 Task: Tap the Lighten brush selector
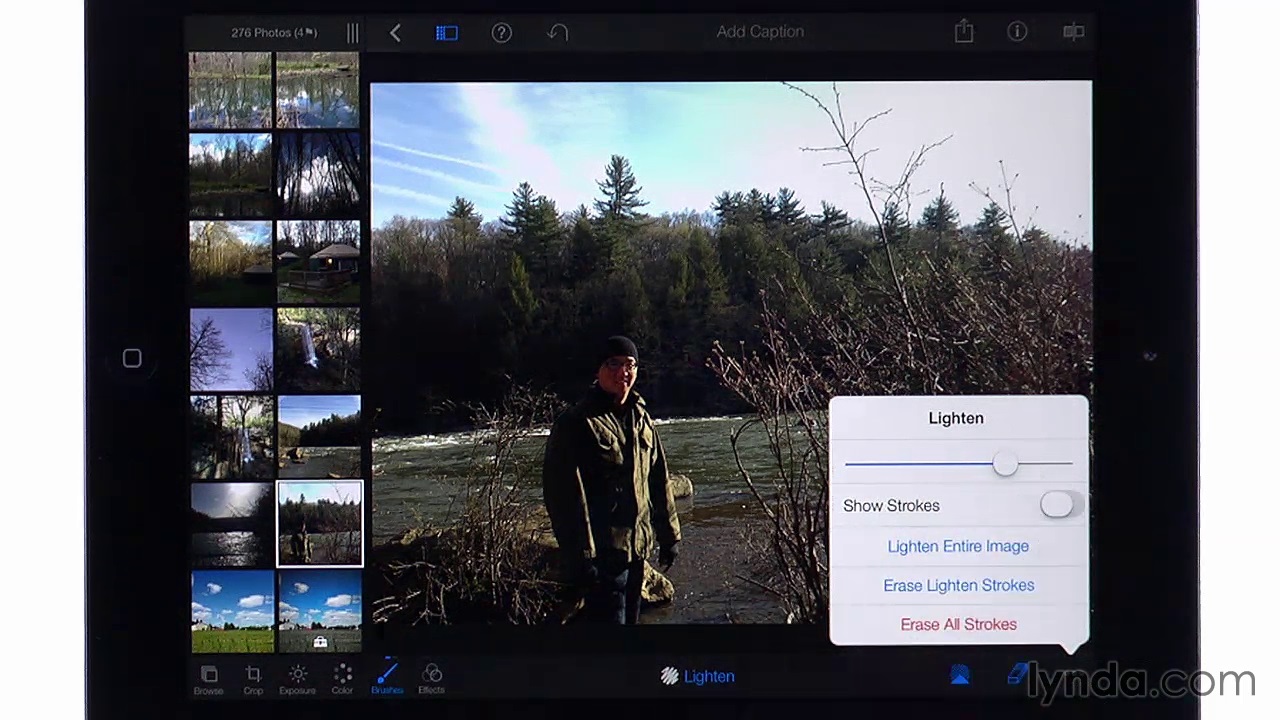tap(698, 676)
